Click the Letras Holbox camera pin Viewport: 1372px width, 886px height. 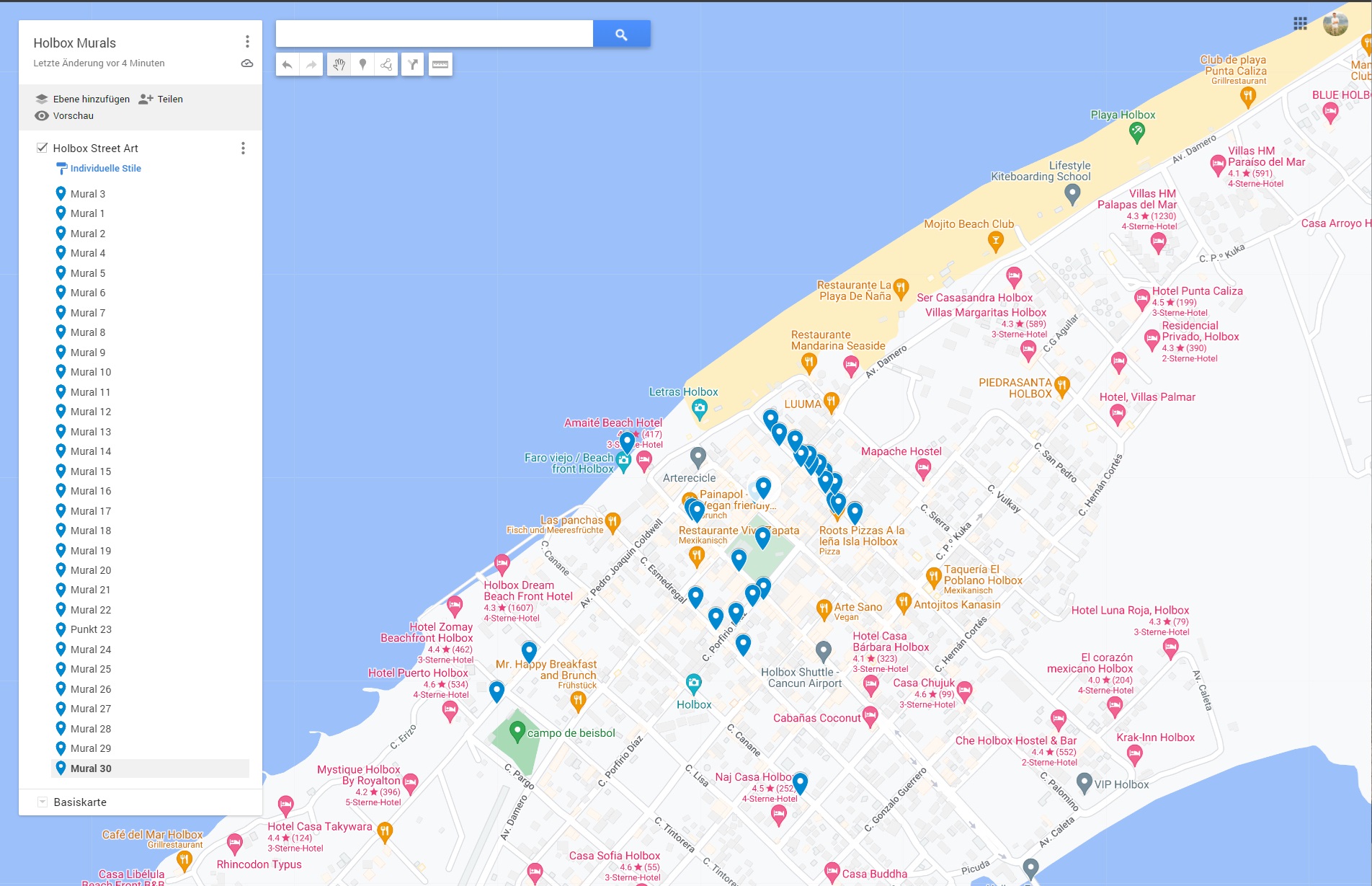point(699,410)
